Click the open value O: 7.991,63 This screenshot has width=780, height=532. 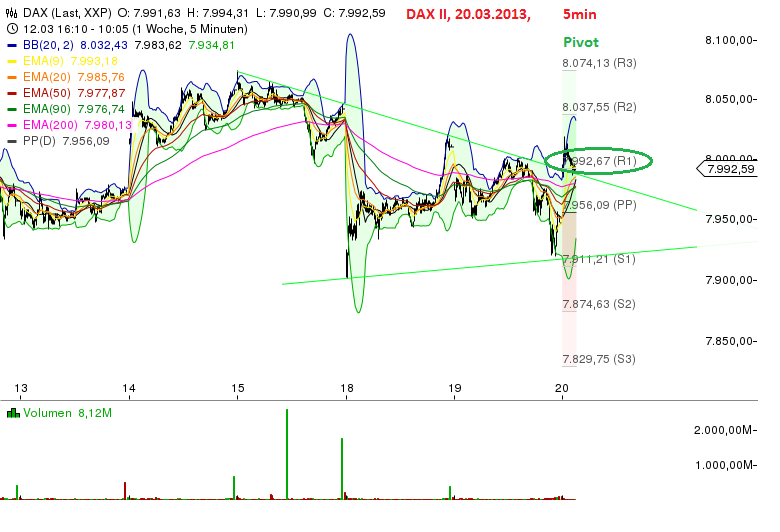[149, 13]
